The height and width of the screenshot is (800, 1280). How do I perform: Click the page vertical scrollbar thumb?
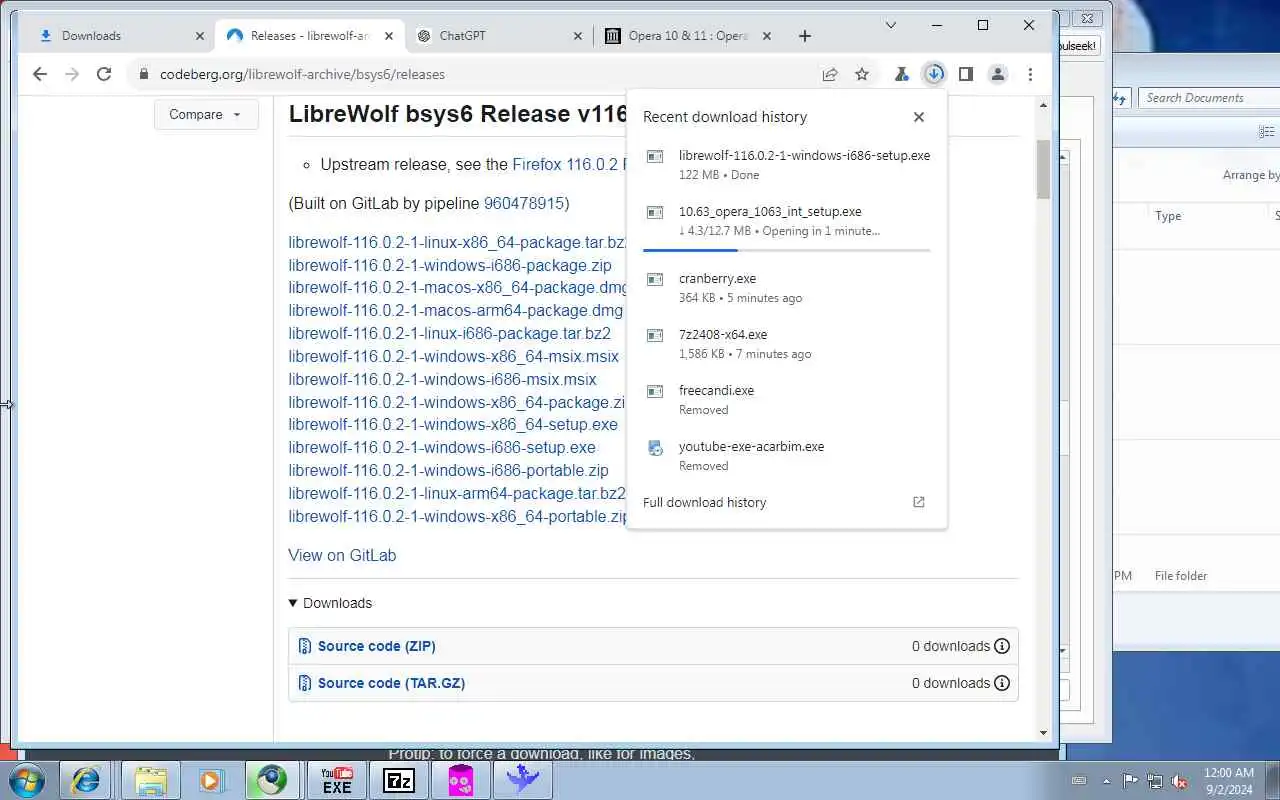click(1043, 168)
